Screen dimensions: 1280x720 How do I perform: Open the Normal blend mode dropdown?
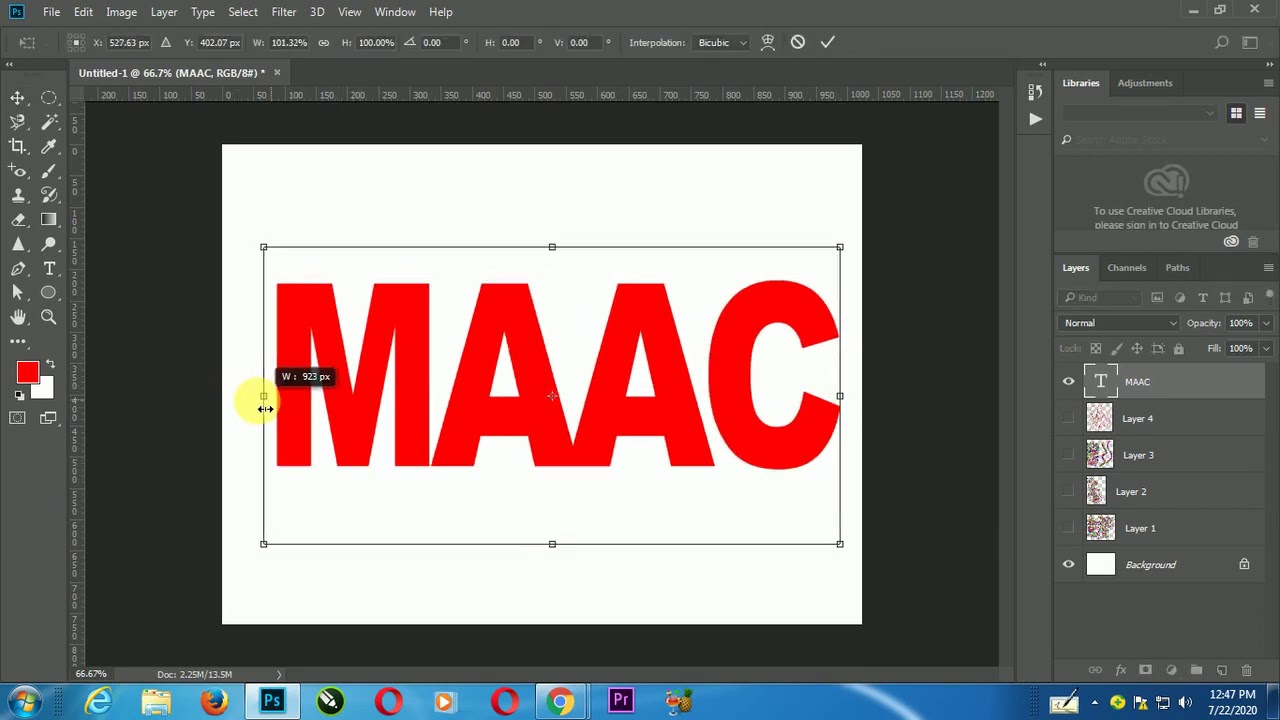[1119, 323]
